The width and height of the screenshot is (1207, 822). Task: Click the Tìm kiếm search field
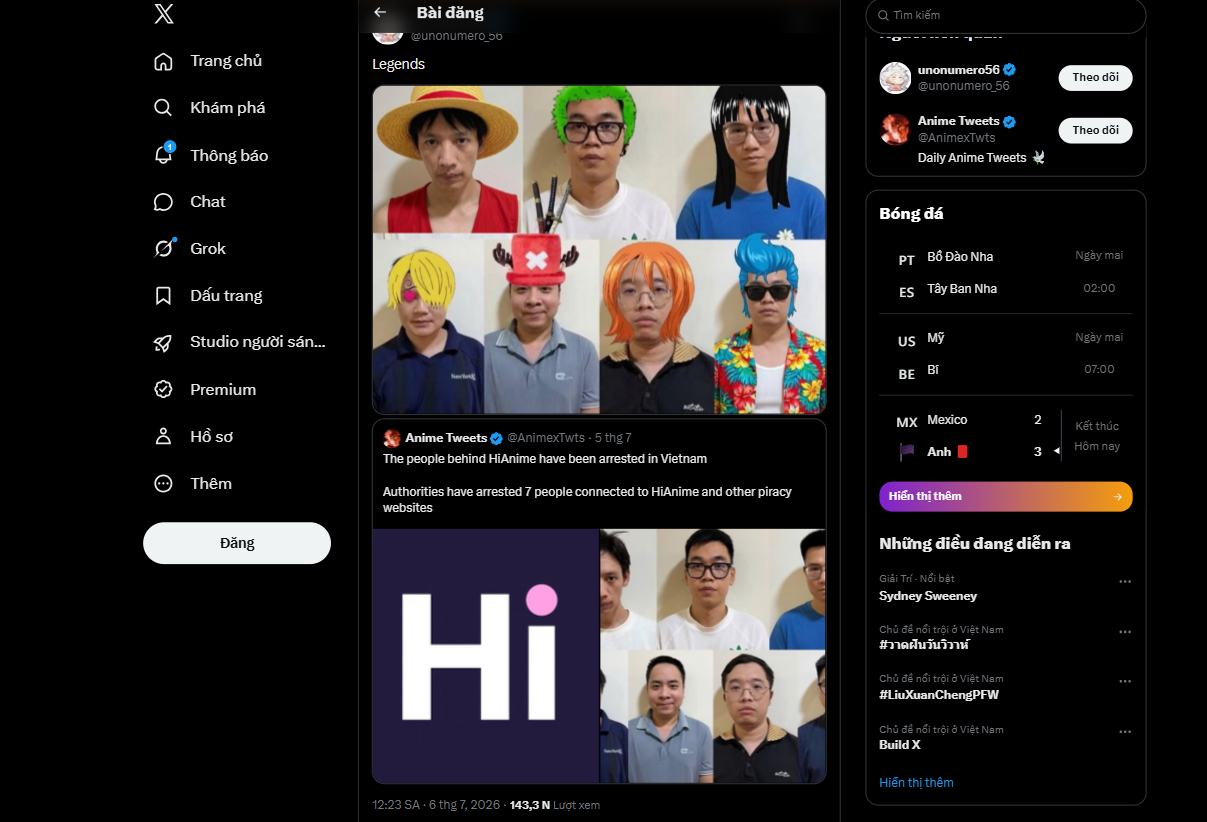click(1006, 15)
